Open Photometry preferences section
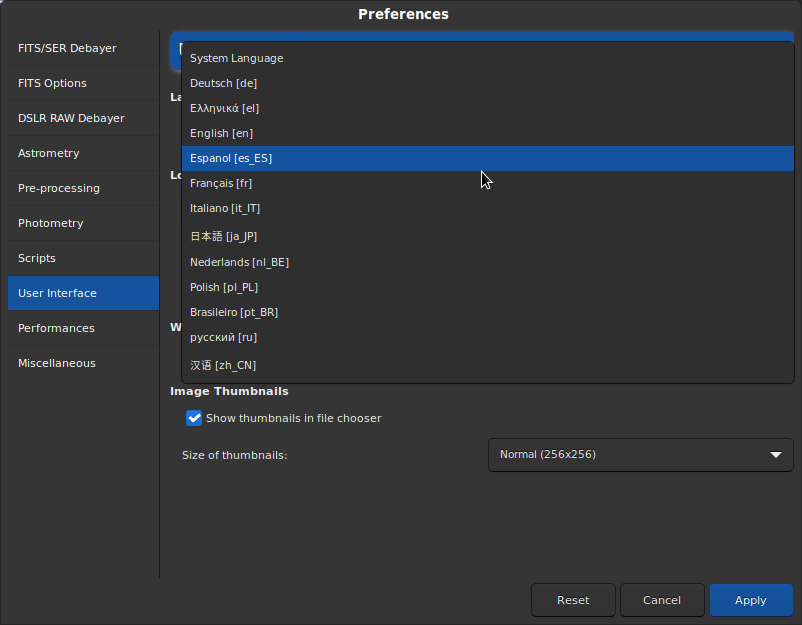 click(x=50, y=223)
